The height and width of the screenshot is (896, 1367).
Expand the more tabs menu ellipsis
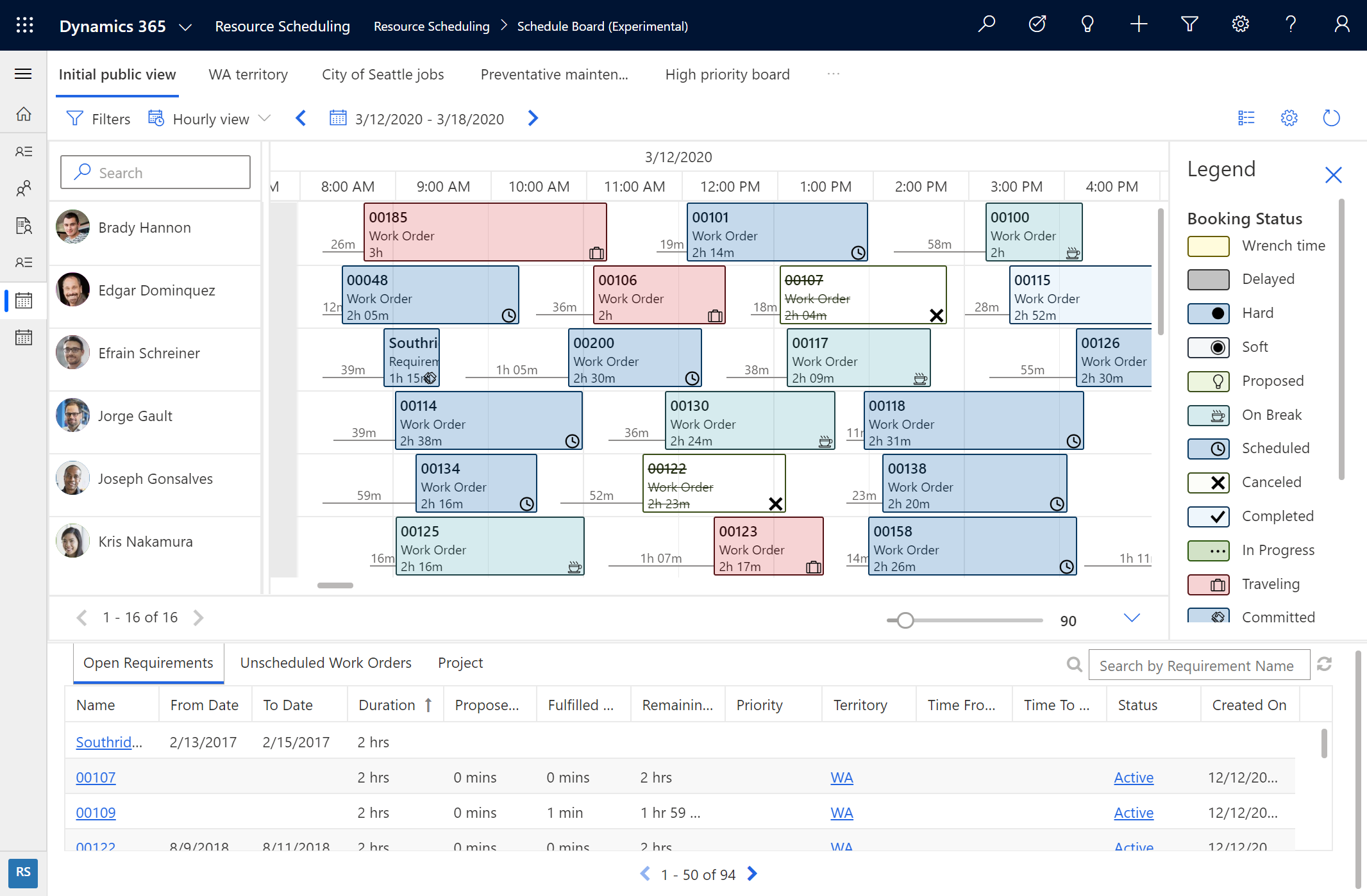[x=833, y=73]
